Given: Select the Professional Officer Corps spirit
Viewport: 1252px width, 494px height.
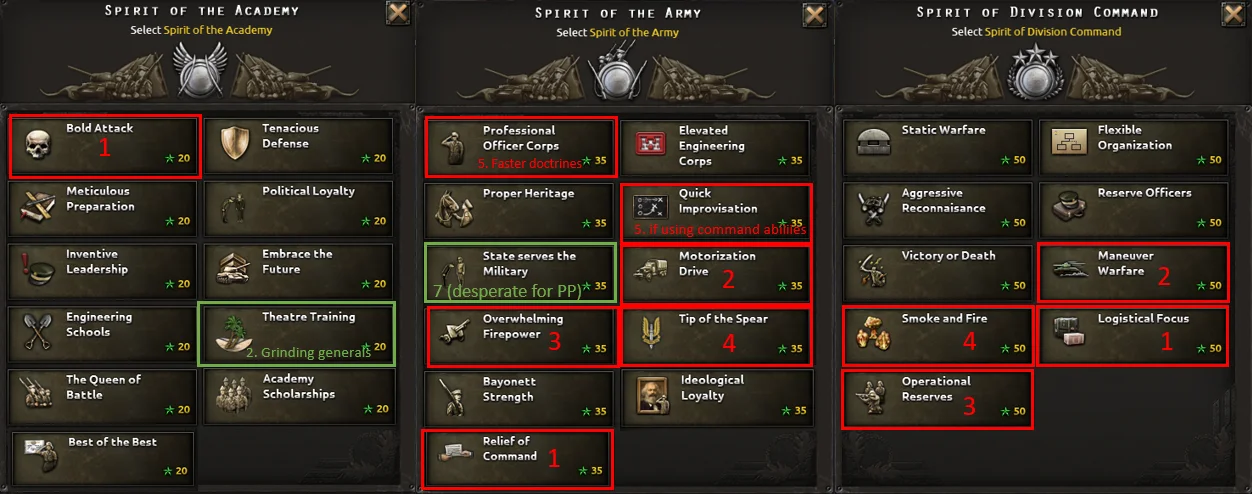Looking at the screenshot, I should pyautogui.click(x=517, y=146).
